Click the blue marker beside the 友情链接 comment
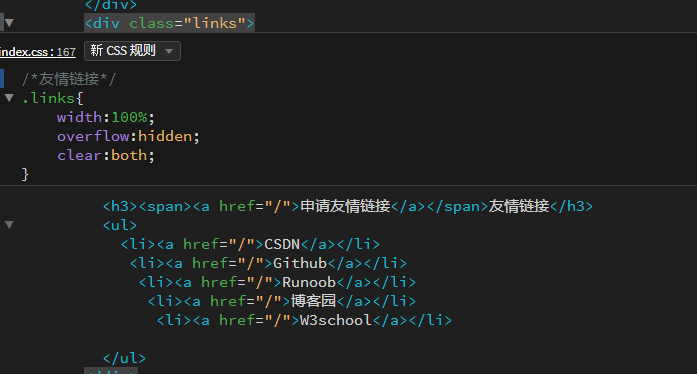The width and height of the screenshot is (697, 374). click(2, 79)
